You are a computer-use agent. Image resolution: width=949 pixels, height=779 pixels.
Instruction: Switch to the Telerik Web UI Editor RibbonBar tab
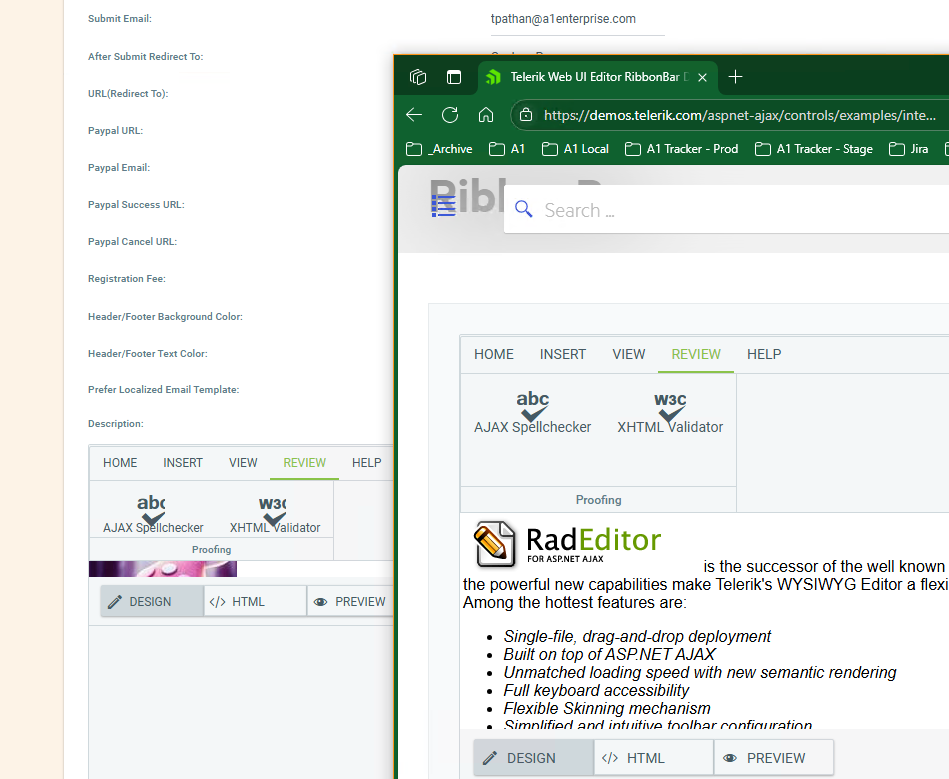pos(597,77)
